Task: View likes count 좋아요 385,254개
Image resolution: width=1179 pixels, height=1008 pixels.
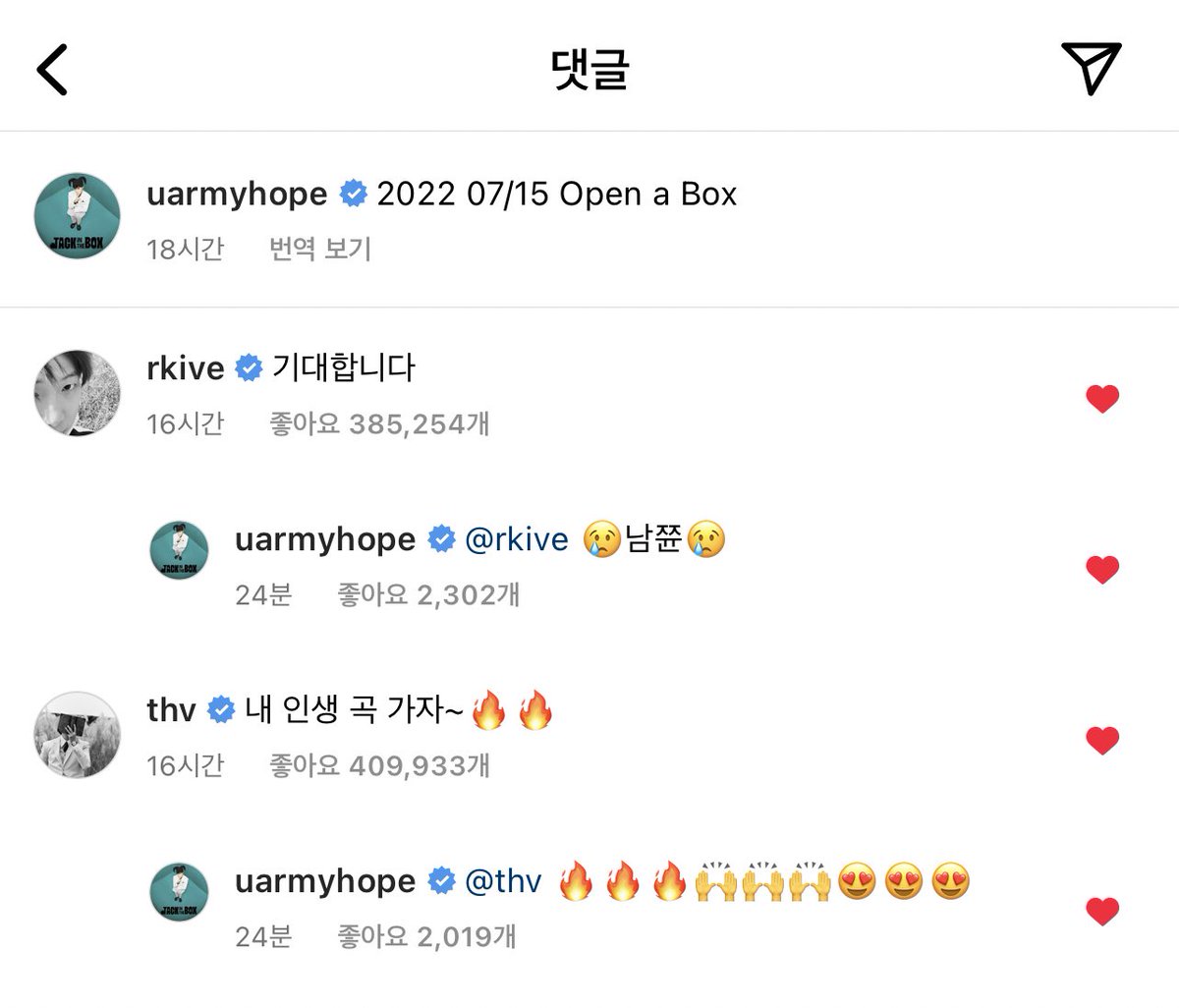Action: [x=379, y=423]
